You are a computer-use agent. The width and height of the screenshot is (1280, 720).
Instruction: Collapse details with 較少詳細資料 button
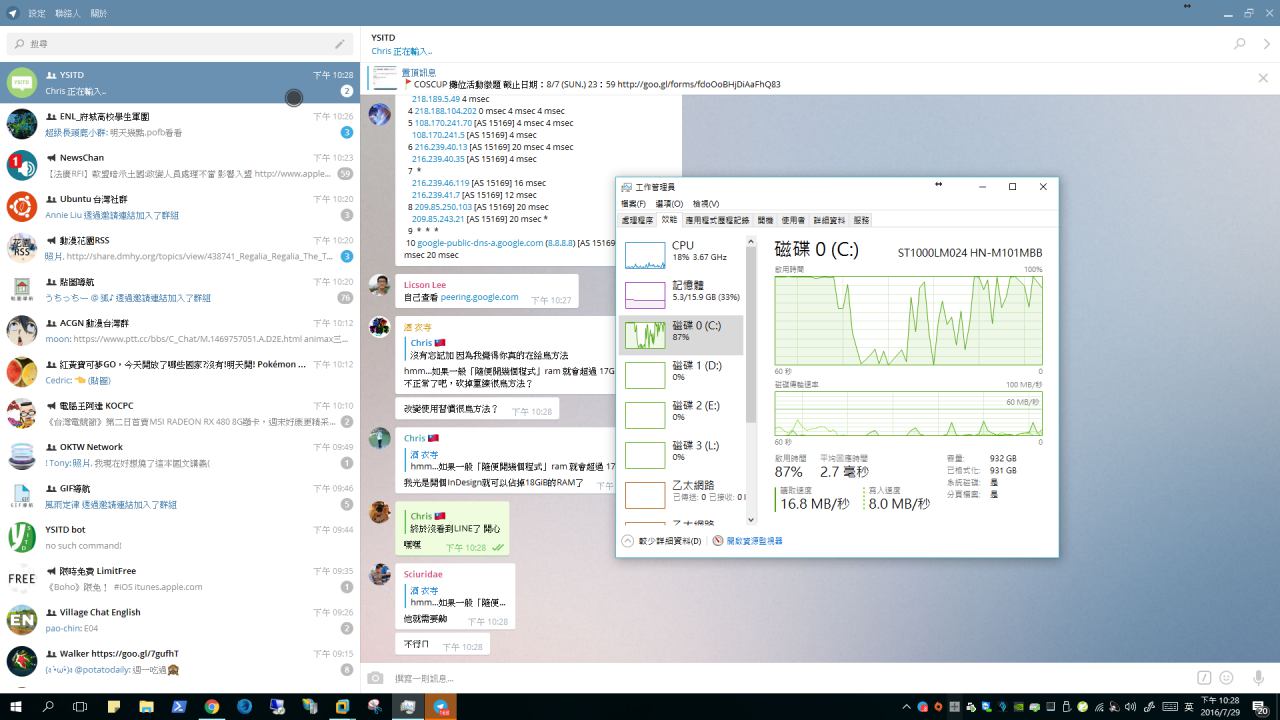(662, 541)
